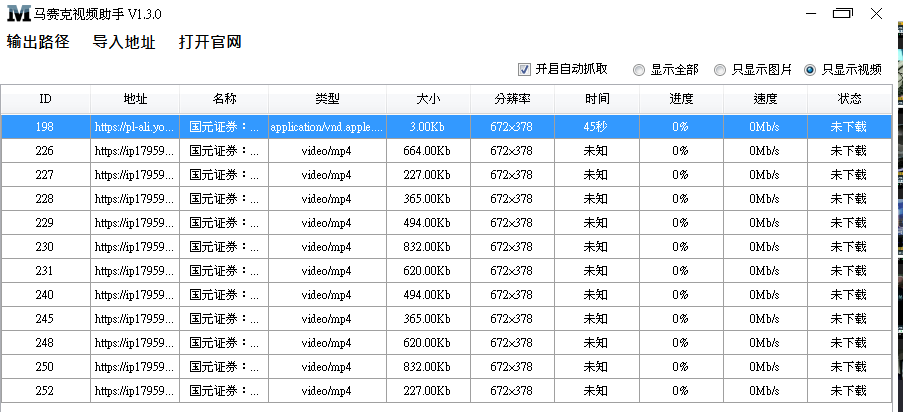Screen dimensions: 903x412
Task: Open the 打开官网 menu
Action: coord(210,42)
